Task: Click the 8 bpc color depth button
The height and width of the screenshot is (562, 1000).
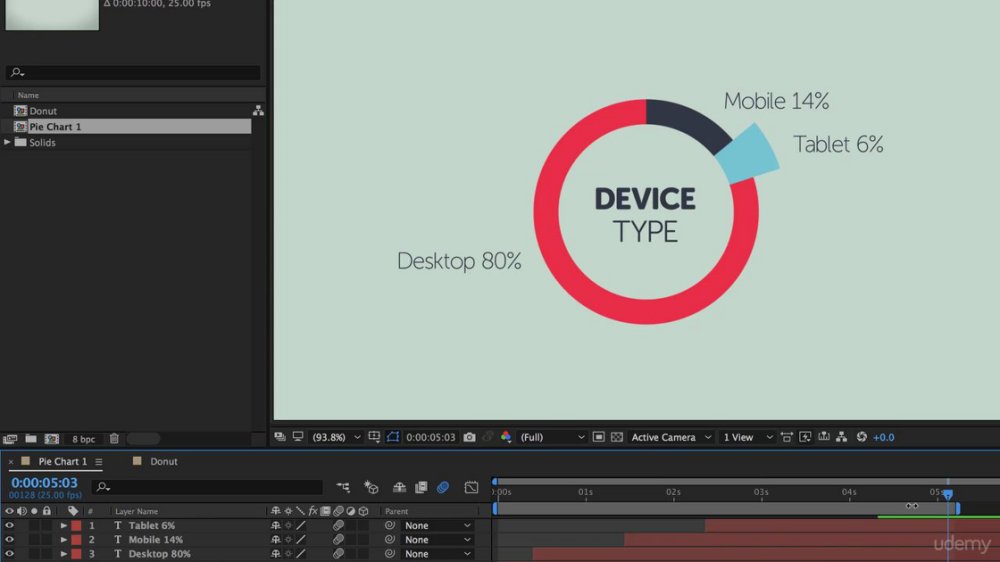Action: click(84, 439)
